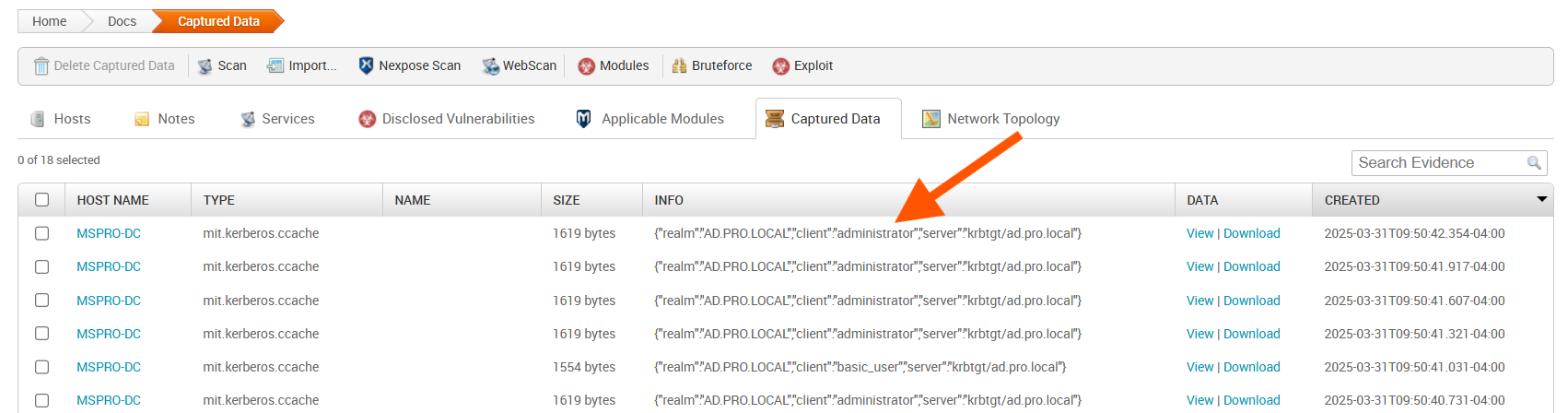Select the basic_user ccache row checkbox
The height and width of the screenshot is (413, 1568).
[x=41, y=367]
